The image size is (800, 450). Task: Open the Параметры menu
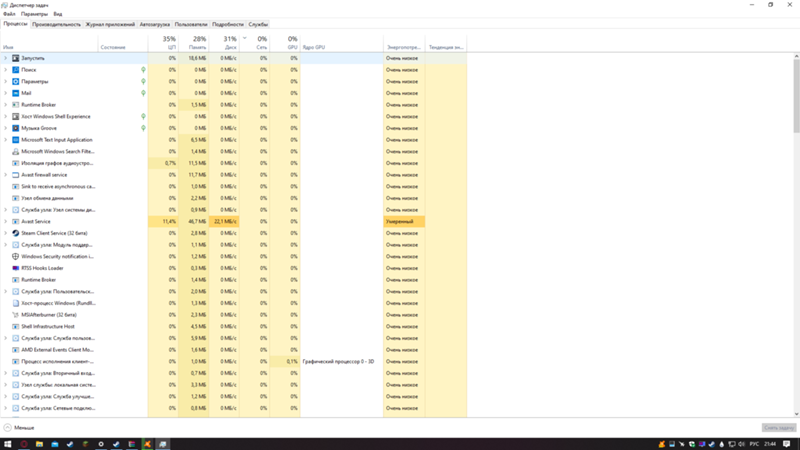pyautogui.click(x=34, y=14)
